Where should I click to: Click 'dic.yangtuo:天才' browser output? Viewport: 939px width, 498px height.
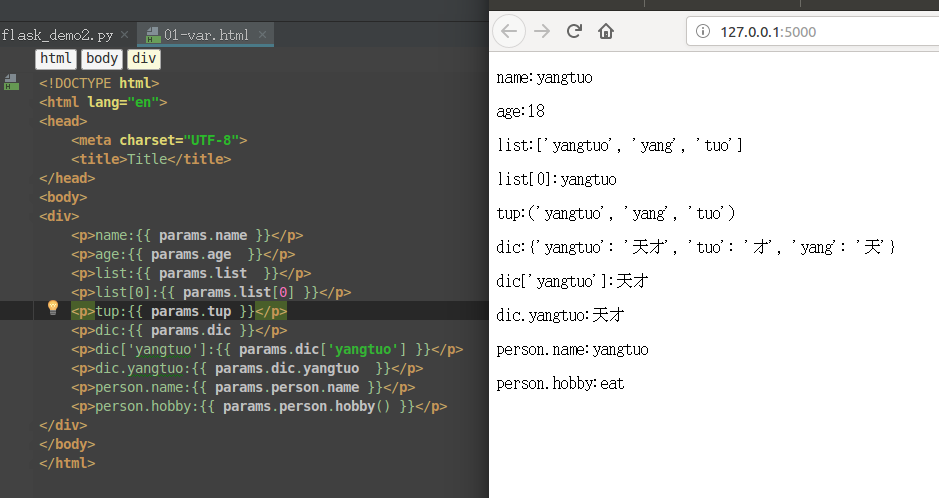561,315
